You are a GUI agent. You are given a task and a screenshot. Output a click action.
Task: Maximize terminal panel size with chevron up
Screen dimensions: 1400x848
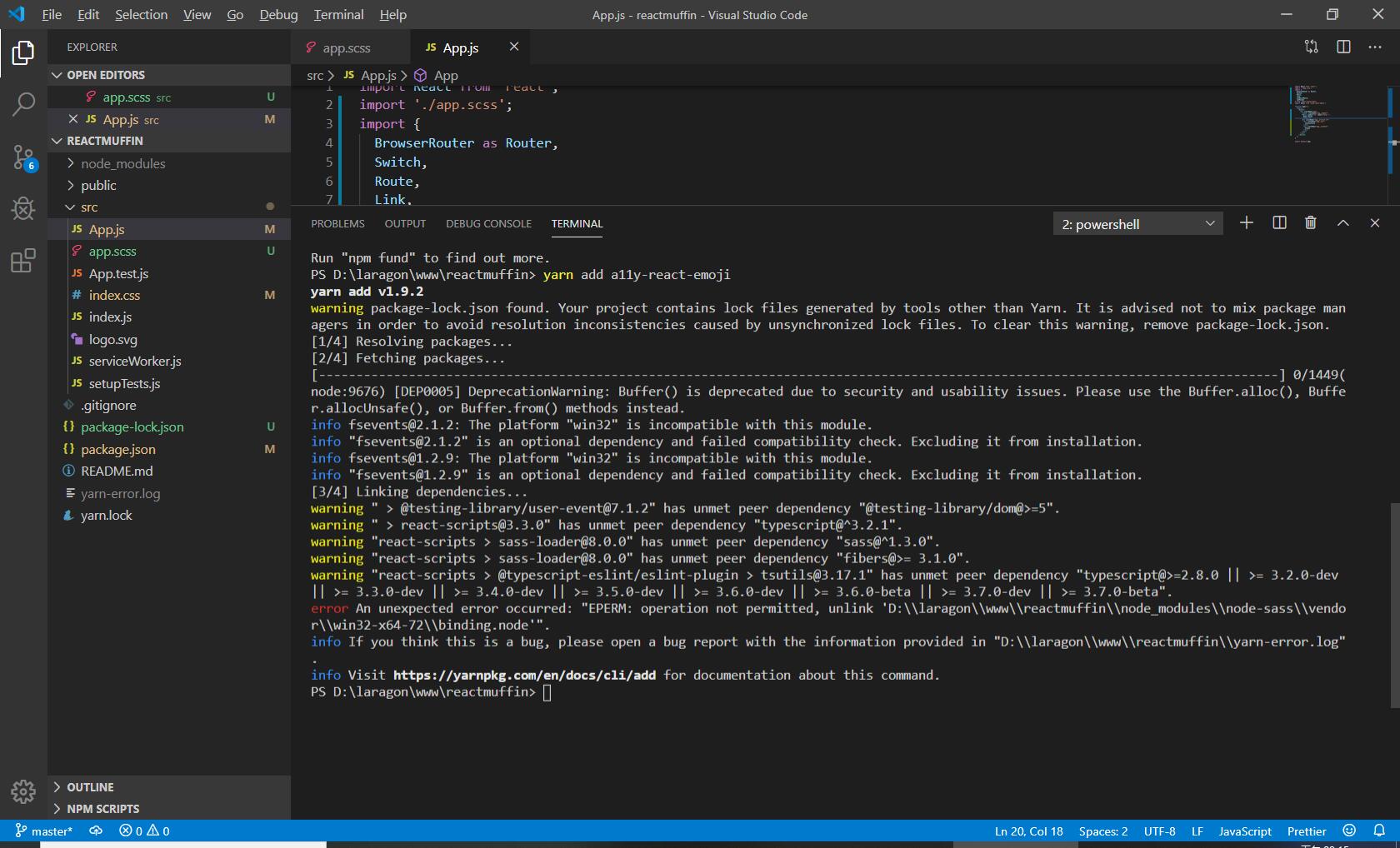pyautogui.click(x=1343, y=223)
